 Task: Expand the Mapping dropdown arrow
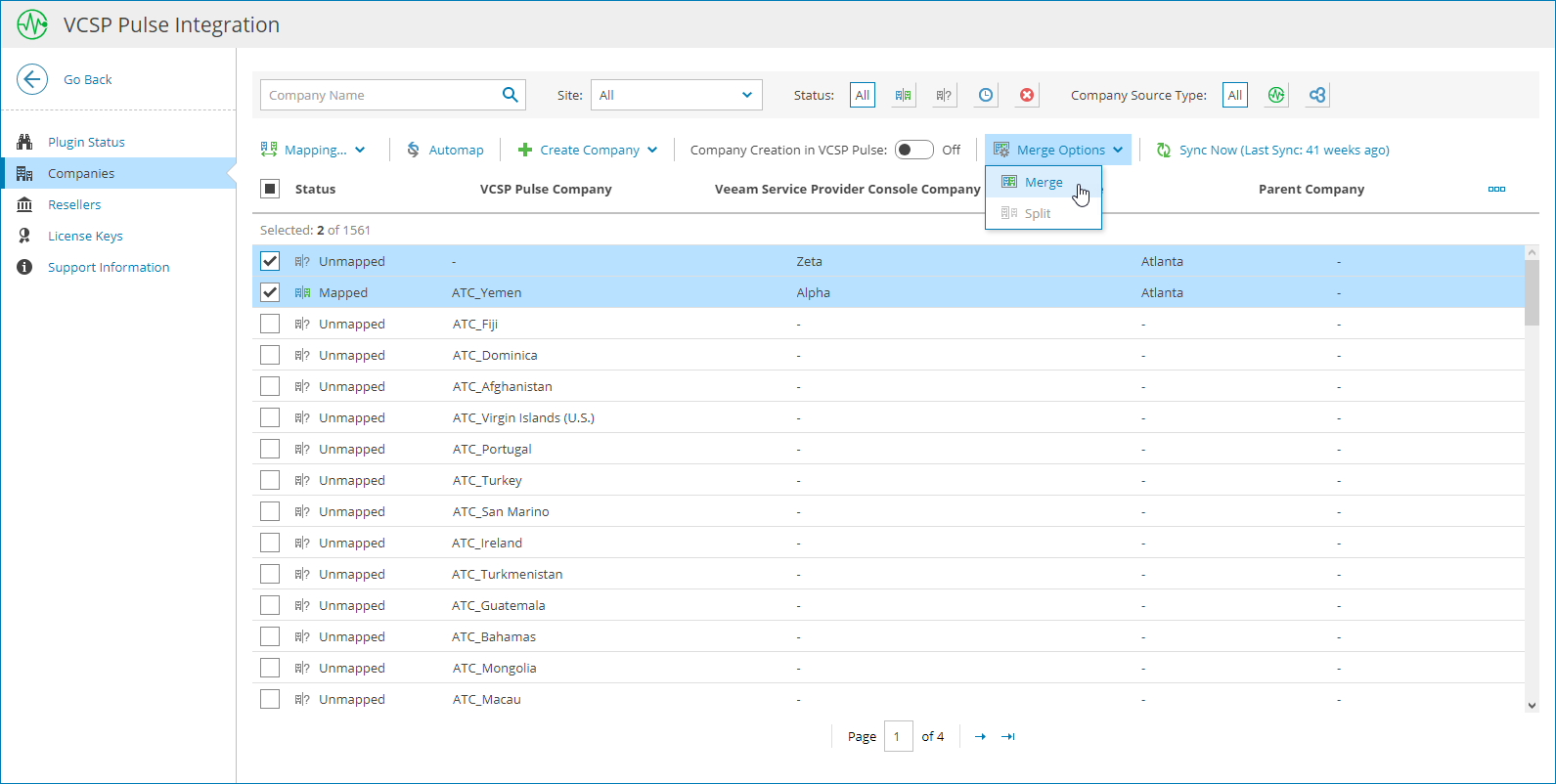pos(360,150)
